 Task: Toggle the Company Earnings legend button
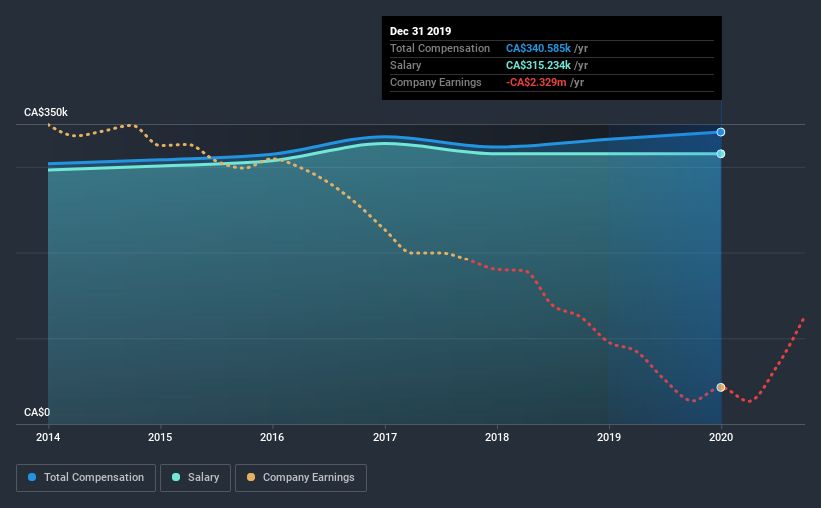tap(301, 478)
